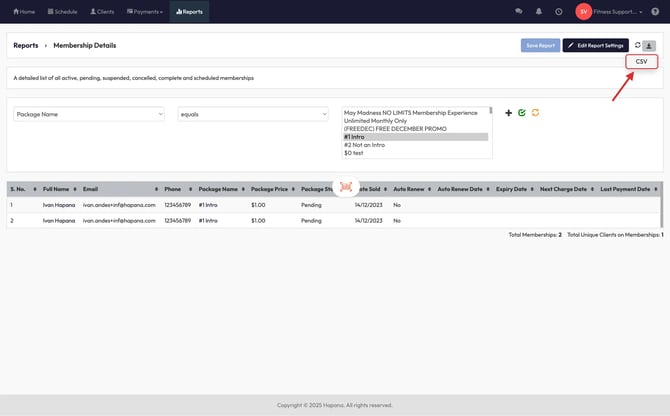Add a filter with plus icon

pyautogui.click(x=508, y=113)
